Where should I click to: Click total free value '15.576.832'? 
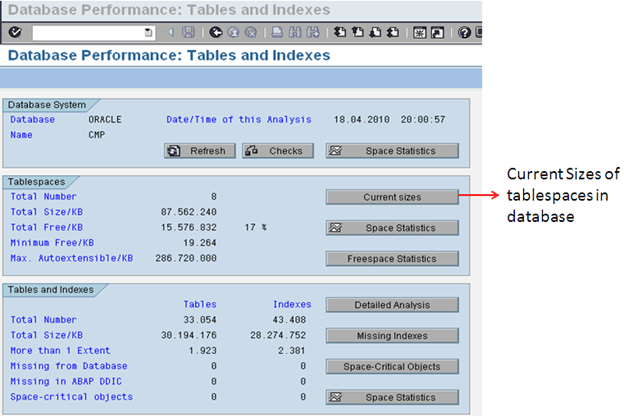pyautogui.click(x=189, y=227)
